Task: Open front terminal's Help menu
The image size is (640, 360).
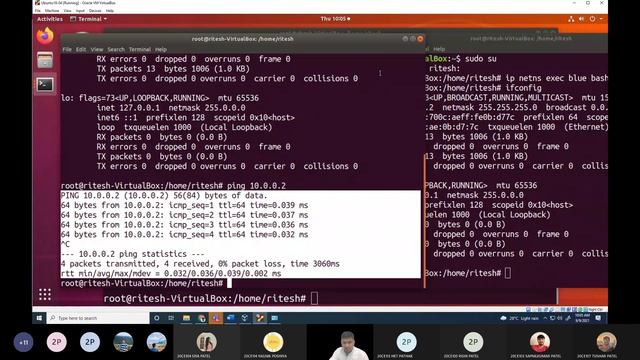Action: [x=161, y=49]
